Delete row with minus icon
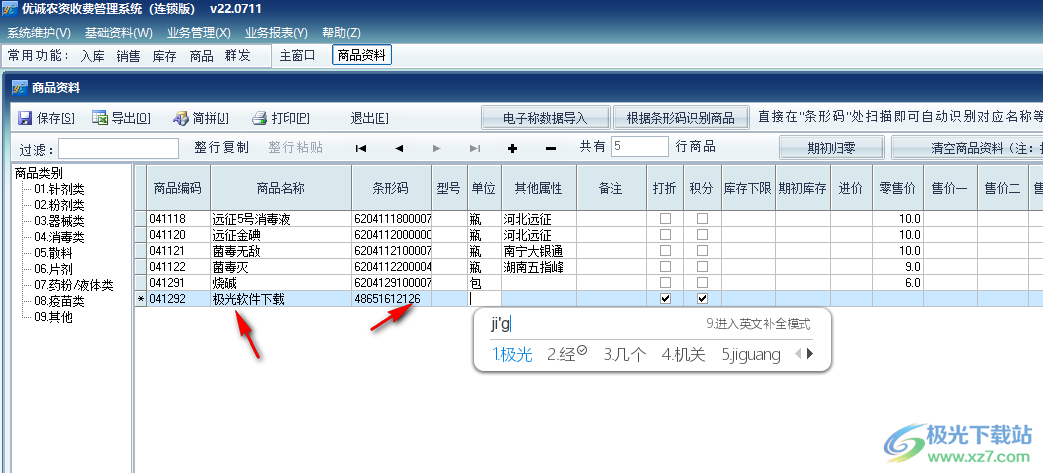Image resolution: width=1043 pixels, height=473 pixels. 551,148
